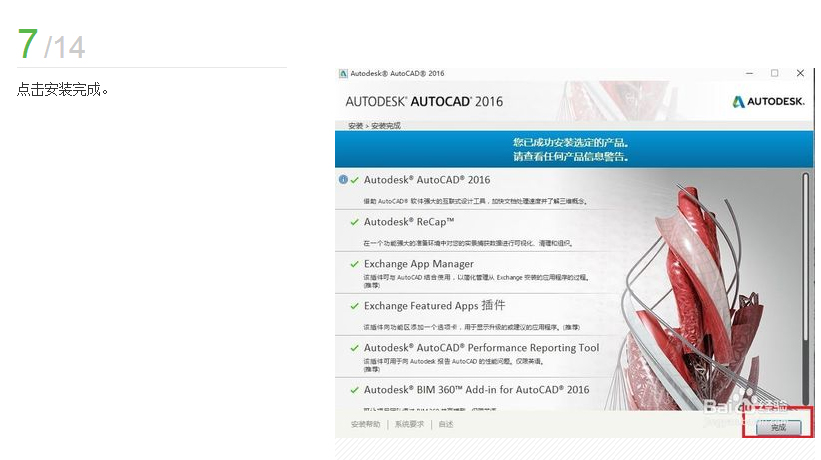
Task: Click the AUTODESK AUTOCAD 2016 header title
Action: (x=424, y=102)
